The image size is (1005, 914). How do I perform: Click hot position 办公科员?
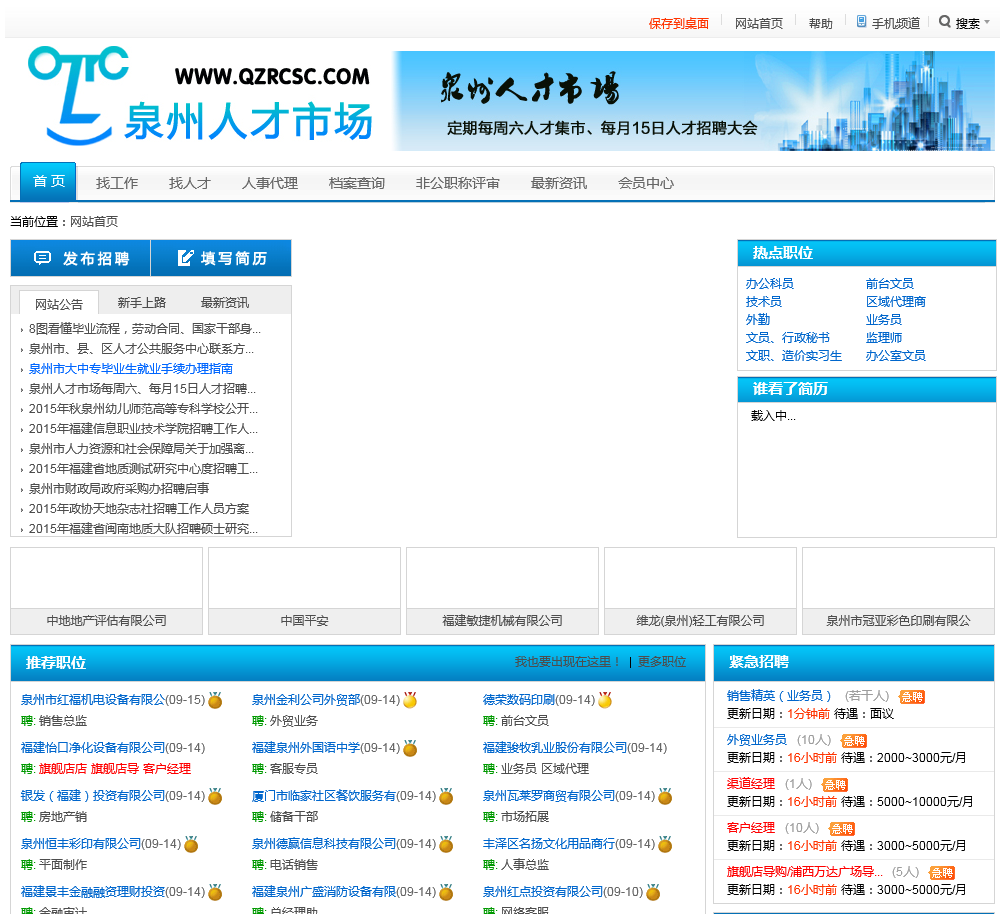point(770,283)
